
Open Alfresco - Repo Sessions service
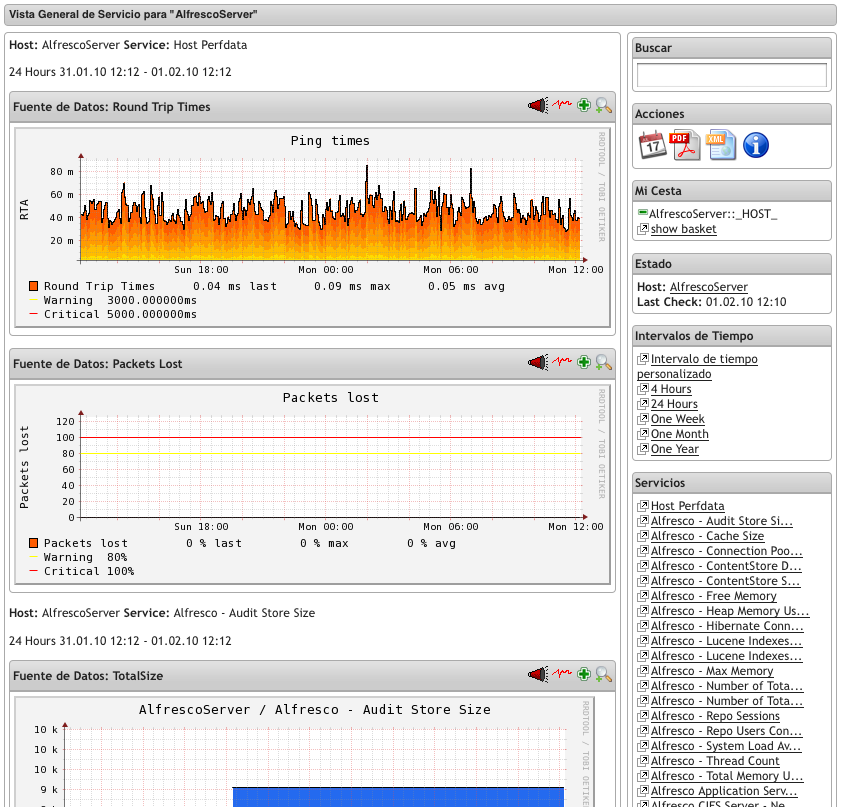[715, 716]
